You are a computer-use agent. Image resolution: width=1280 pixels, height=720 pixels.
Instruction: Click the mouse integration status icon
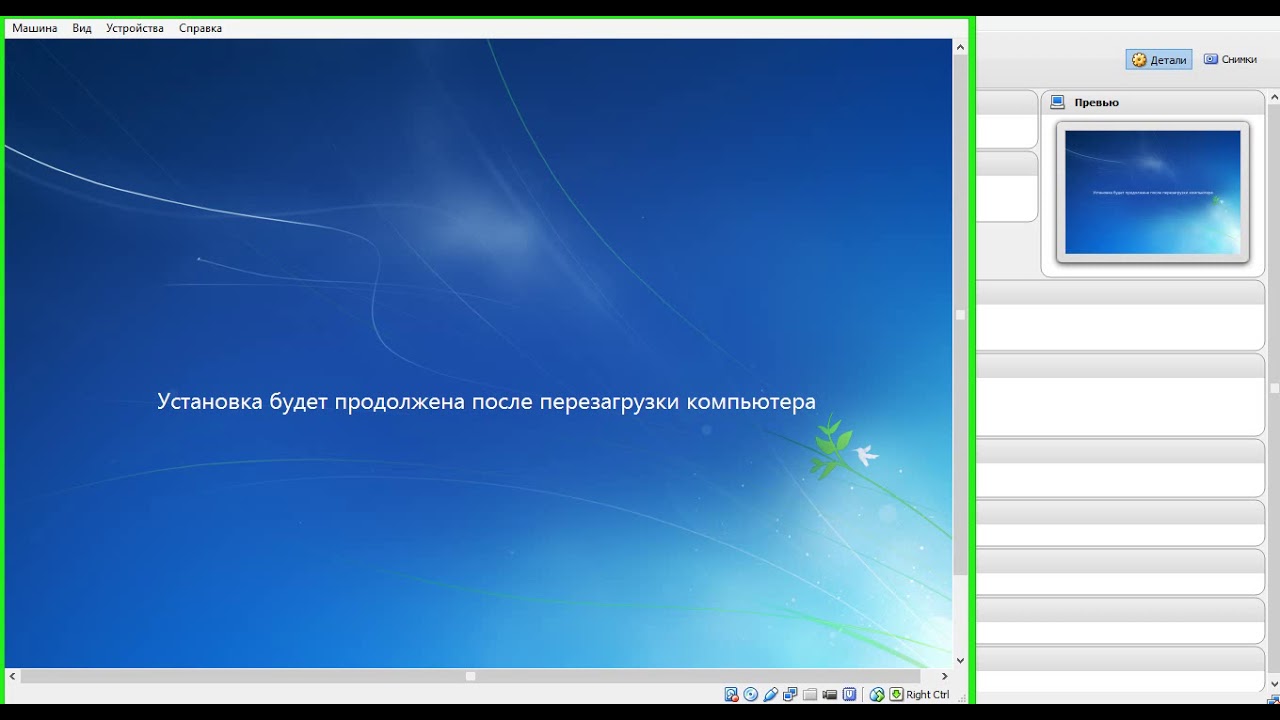[877, 694]
